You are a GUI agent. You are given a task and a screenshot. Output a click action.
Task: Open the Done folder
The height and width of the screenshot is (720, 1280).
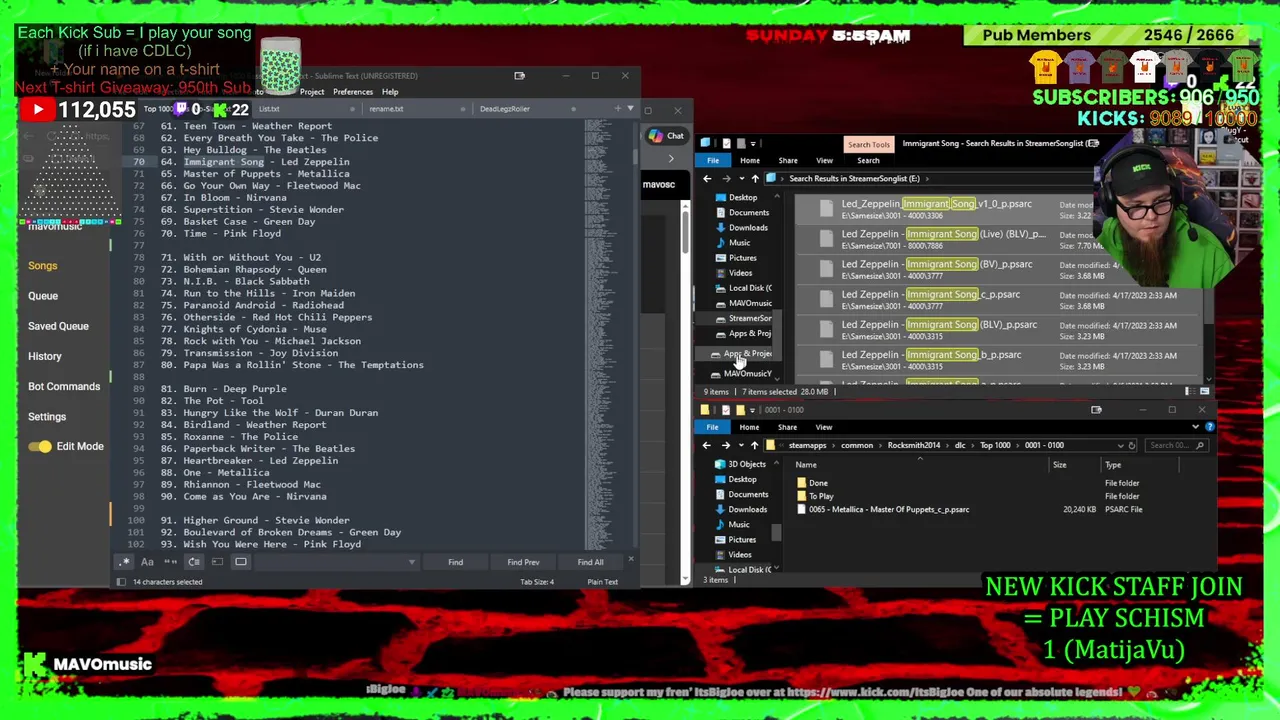[x=818, y=483]
